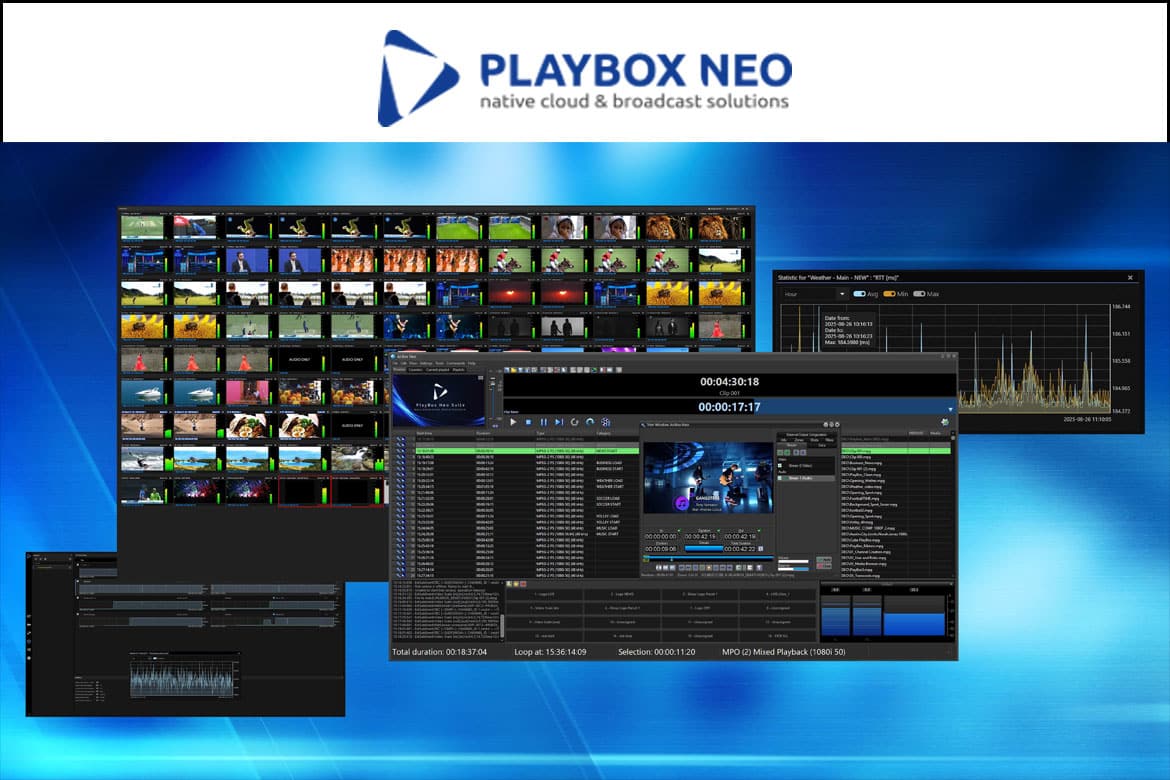Toggle the Avg series switch in Statistic window
This screenshot has width=1170, height=780.
point(860,294)
